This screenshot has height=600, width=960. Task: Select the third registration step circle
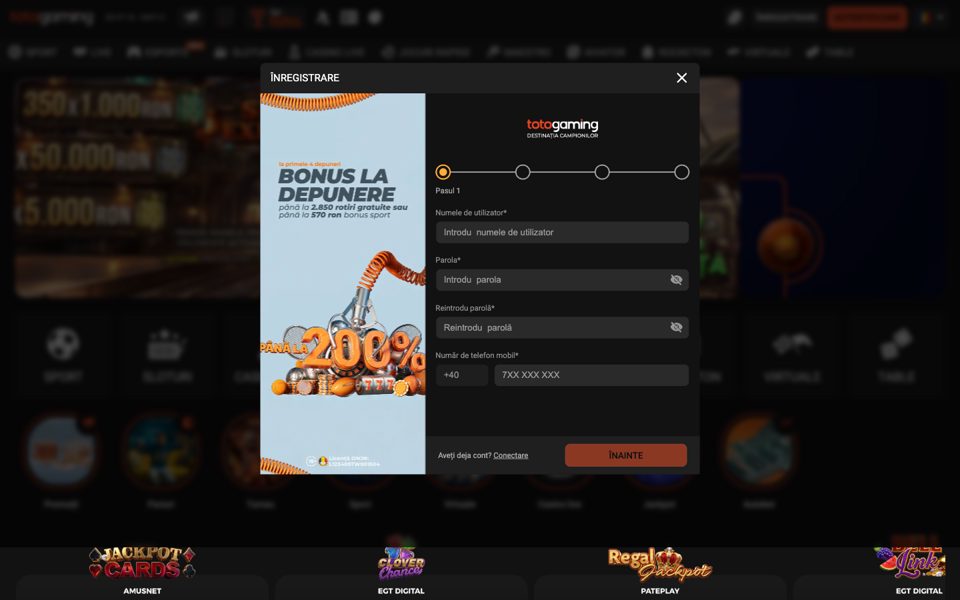pyautogui.click(x=602, y=172)
